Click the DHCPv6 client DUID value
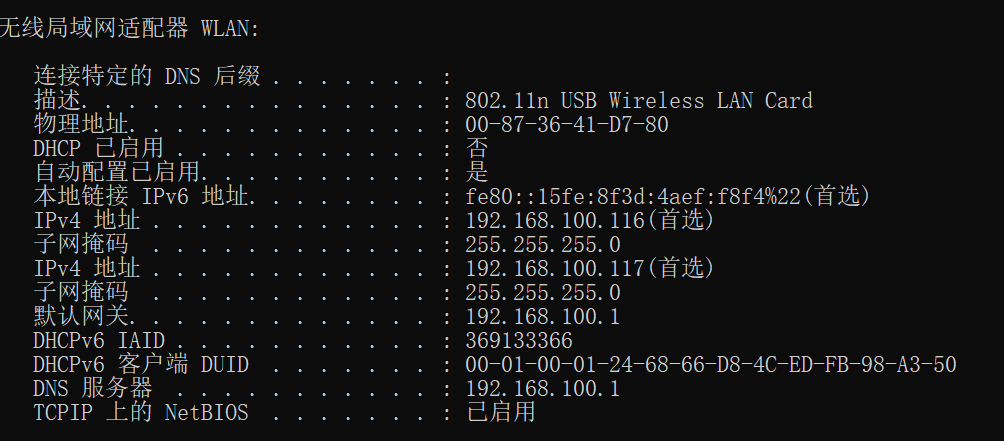 pyautogui.click(x=710, y=365)
